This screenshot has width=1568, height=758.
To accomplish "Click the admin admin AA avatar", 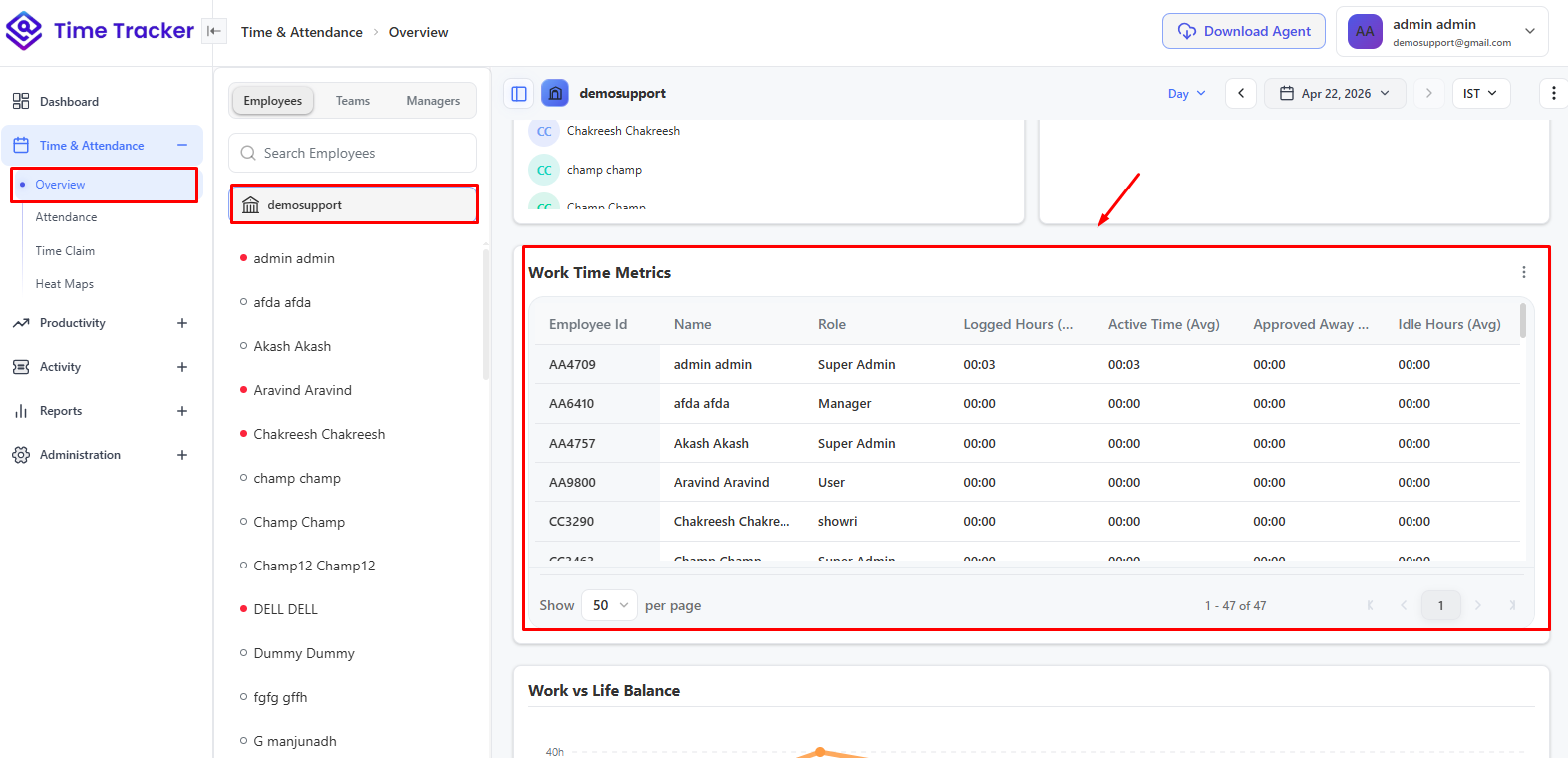I will 1365,31.
